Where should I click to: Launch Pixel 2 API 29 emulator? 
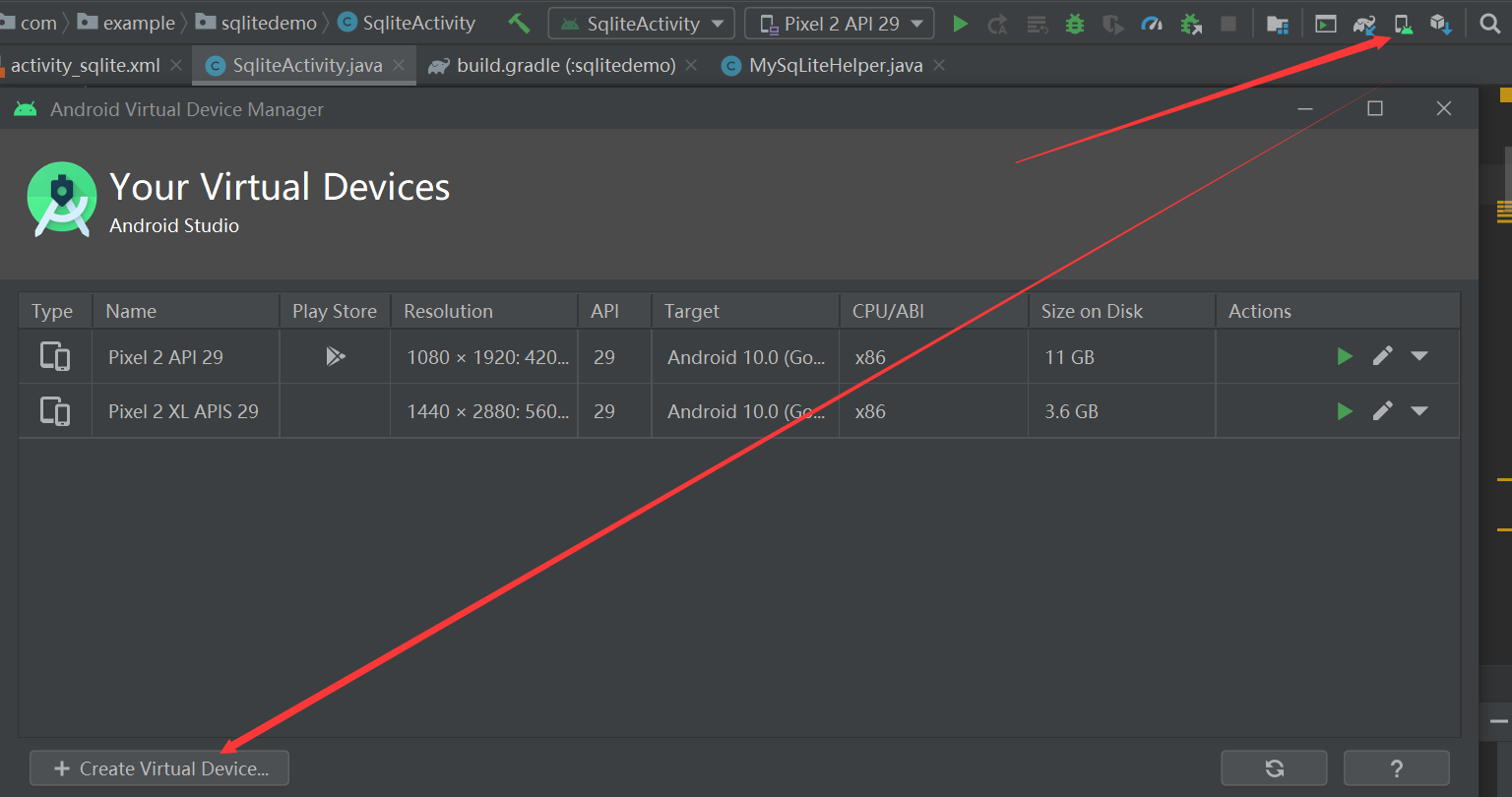point(1345,356)
